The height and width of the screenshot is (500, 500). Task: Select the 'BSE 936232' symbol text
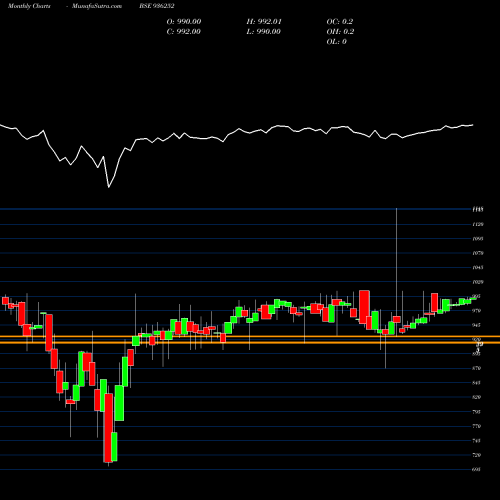[x=157, y=6]
